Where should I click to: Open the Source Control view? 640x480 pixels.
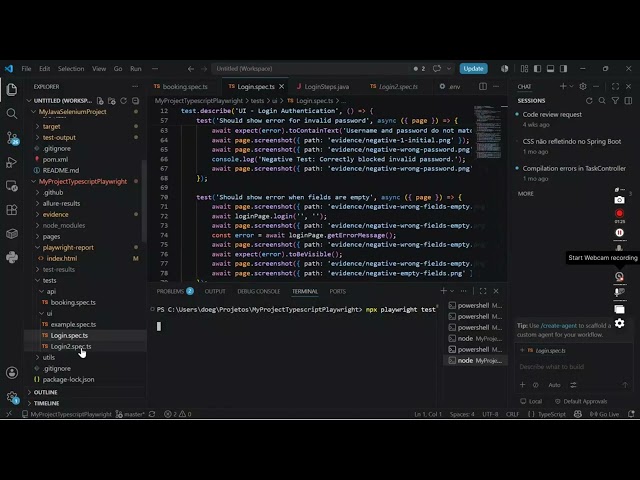tap(12, 138)
